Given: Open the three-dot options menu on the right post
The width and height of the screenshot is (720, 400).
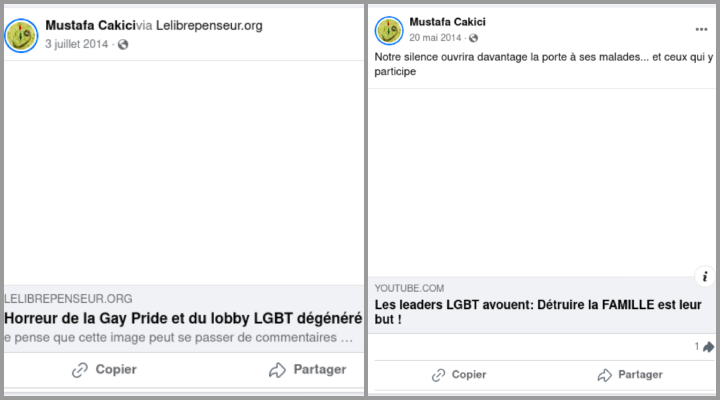Looking at the screenshot, I should coord(701,30).
